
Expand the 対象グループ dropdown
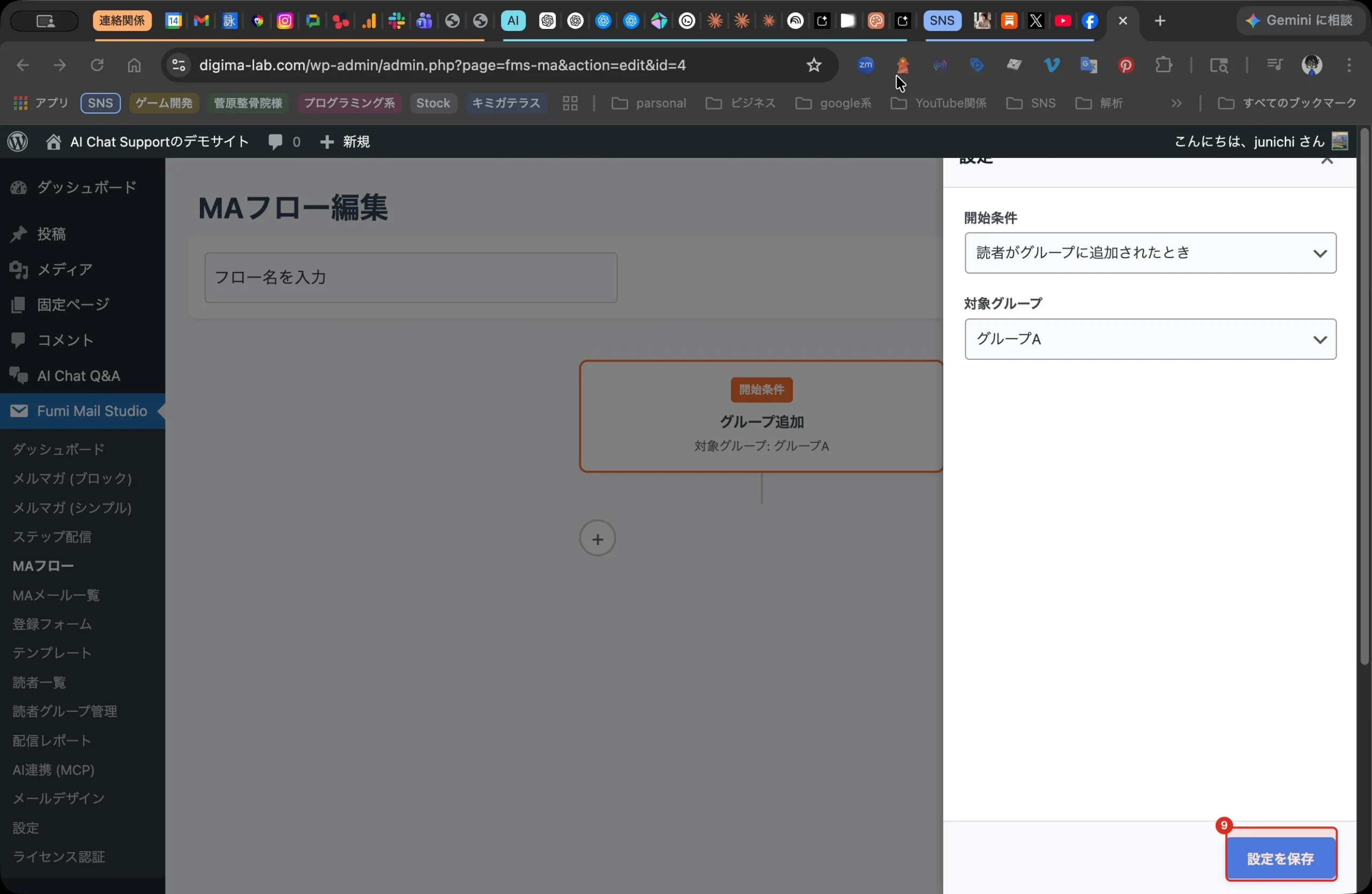coord(1150,339)
